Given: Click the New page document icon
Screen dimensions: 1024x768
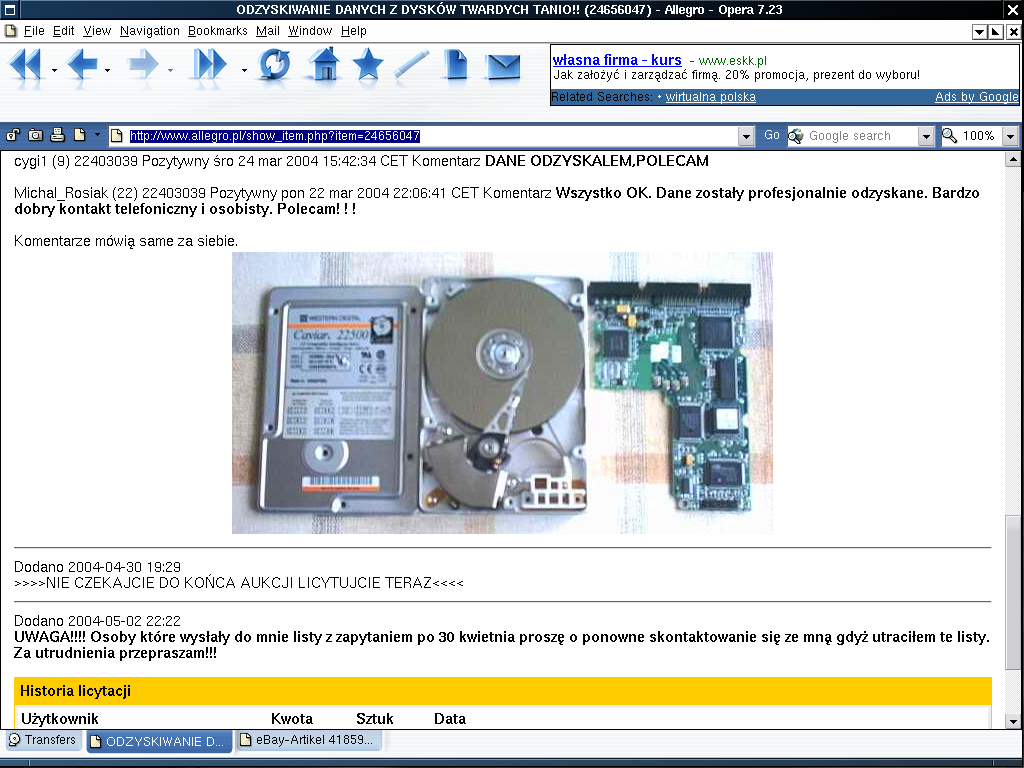Looking at the screenshot, I should (x=456, y=65).
